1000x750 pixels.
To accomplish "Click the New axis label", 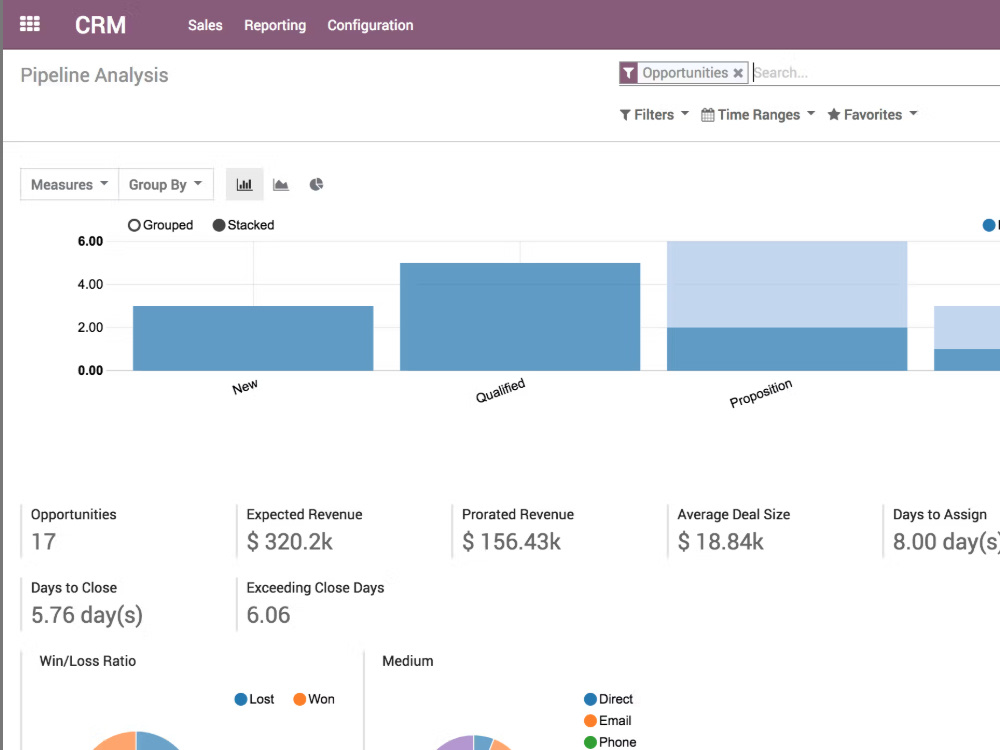I will coord(245,386).
